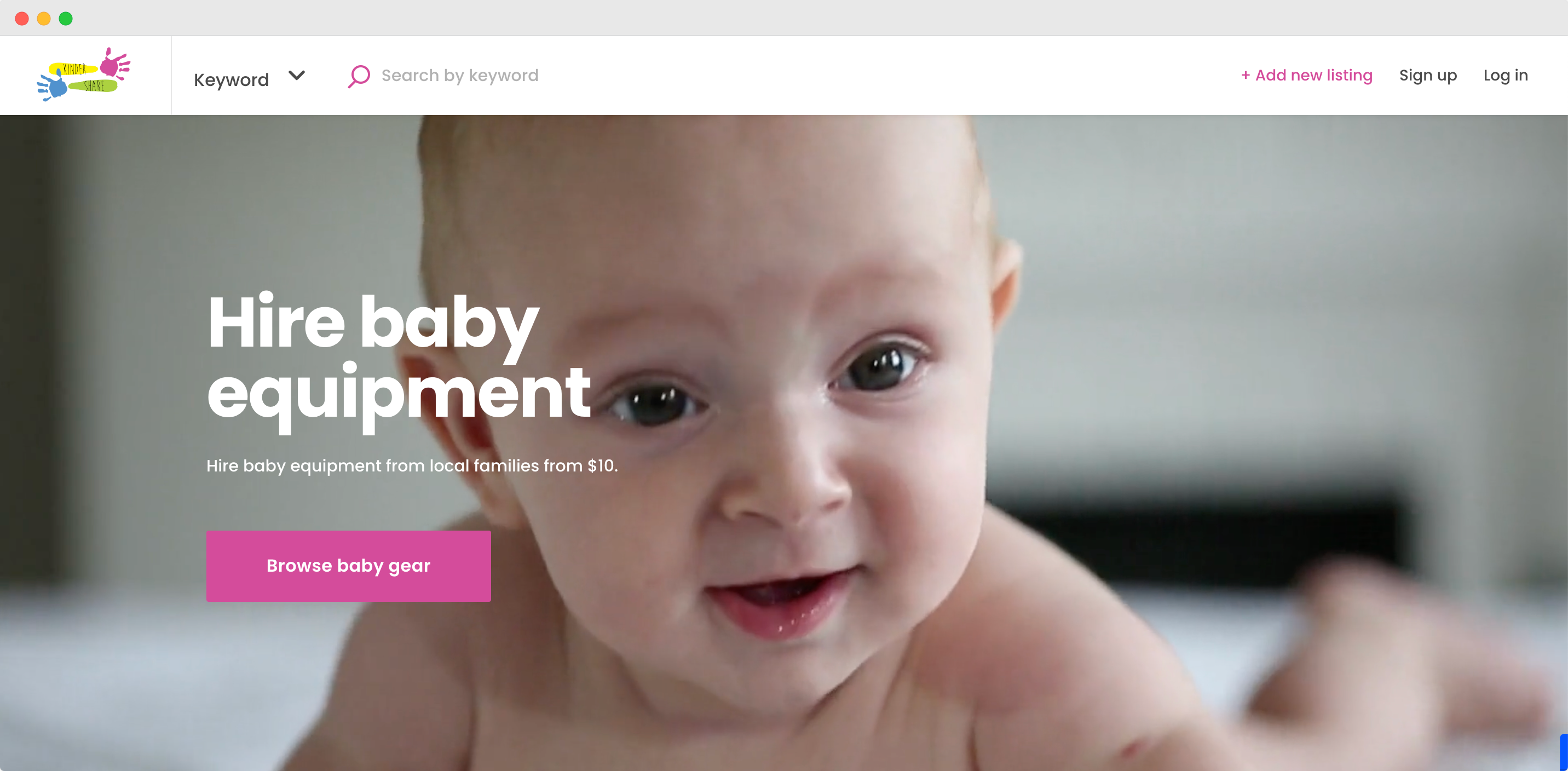Open the Sign up page
Screen dimensions: 1568x771
(1427, 76)
